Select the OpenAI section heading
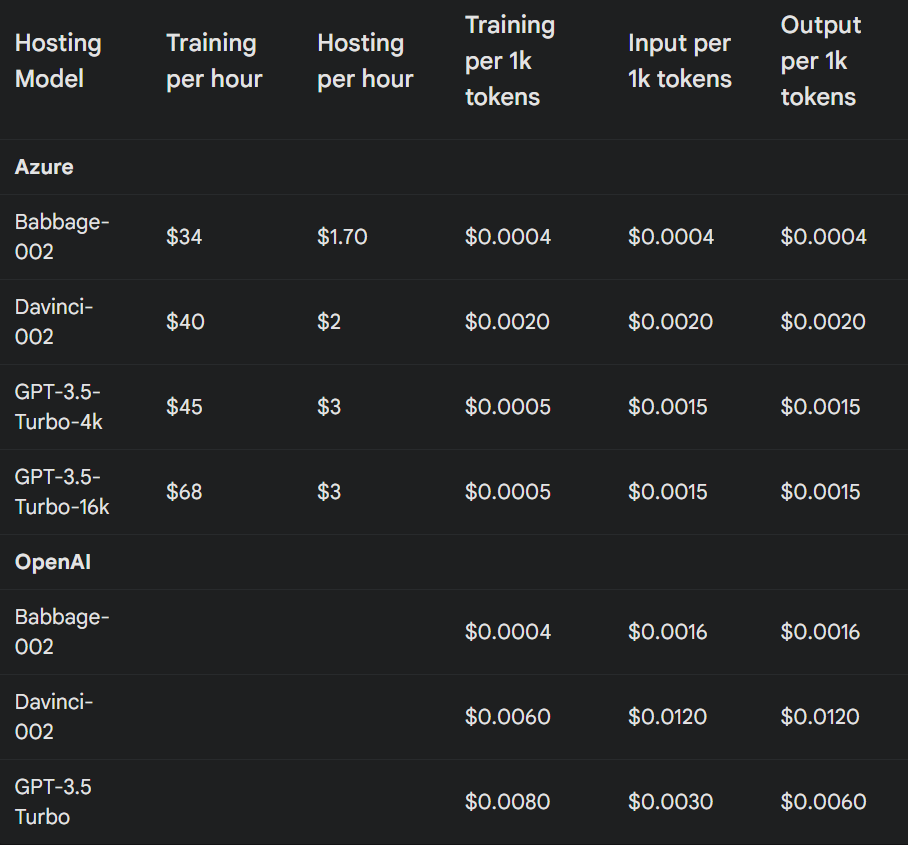 [x=53, y=562]
